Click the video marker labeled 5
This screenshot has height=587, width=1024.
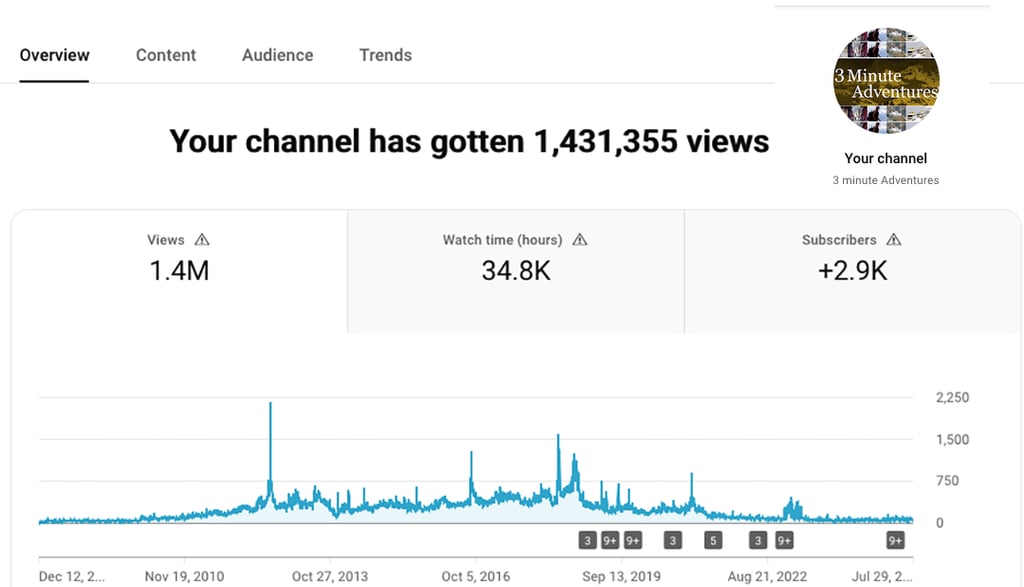713,541
